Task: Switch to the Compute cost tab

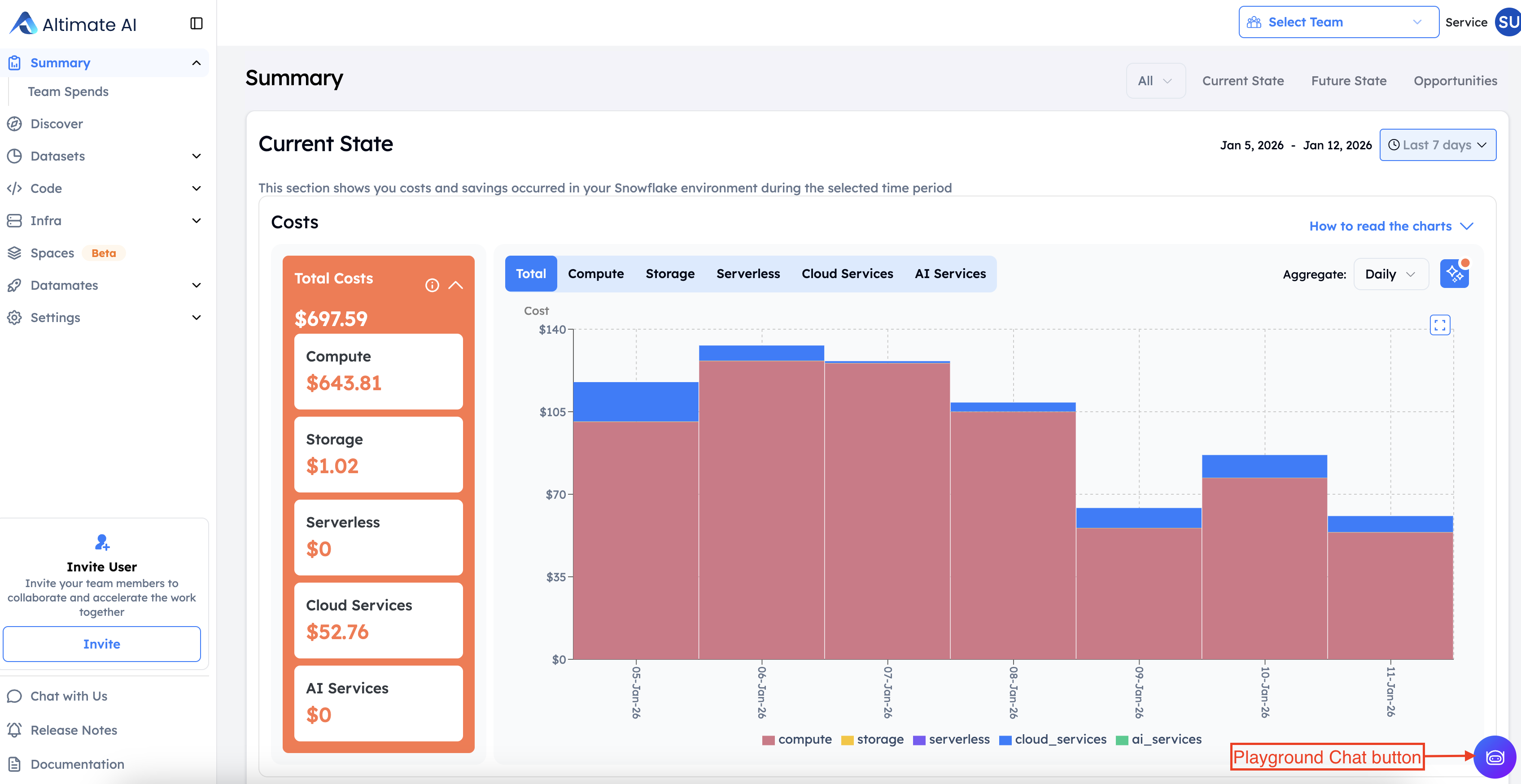Action: (595, 274)
